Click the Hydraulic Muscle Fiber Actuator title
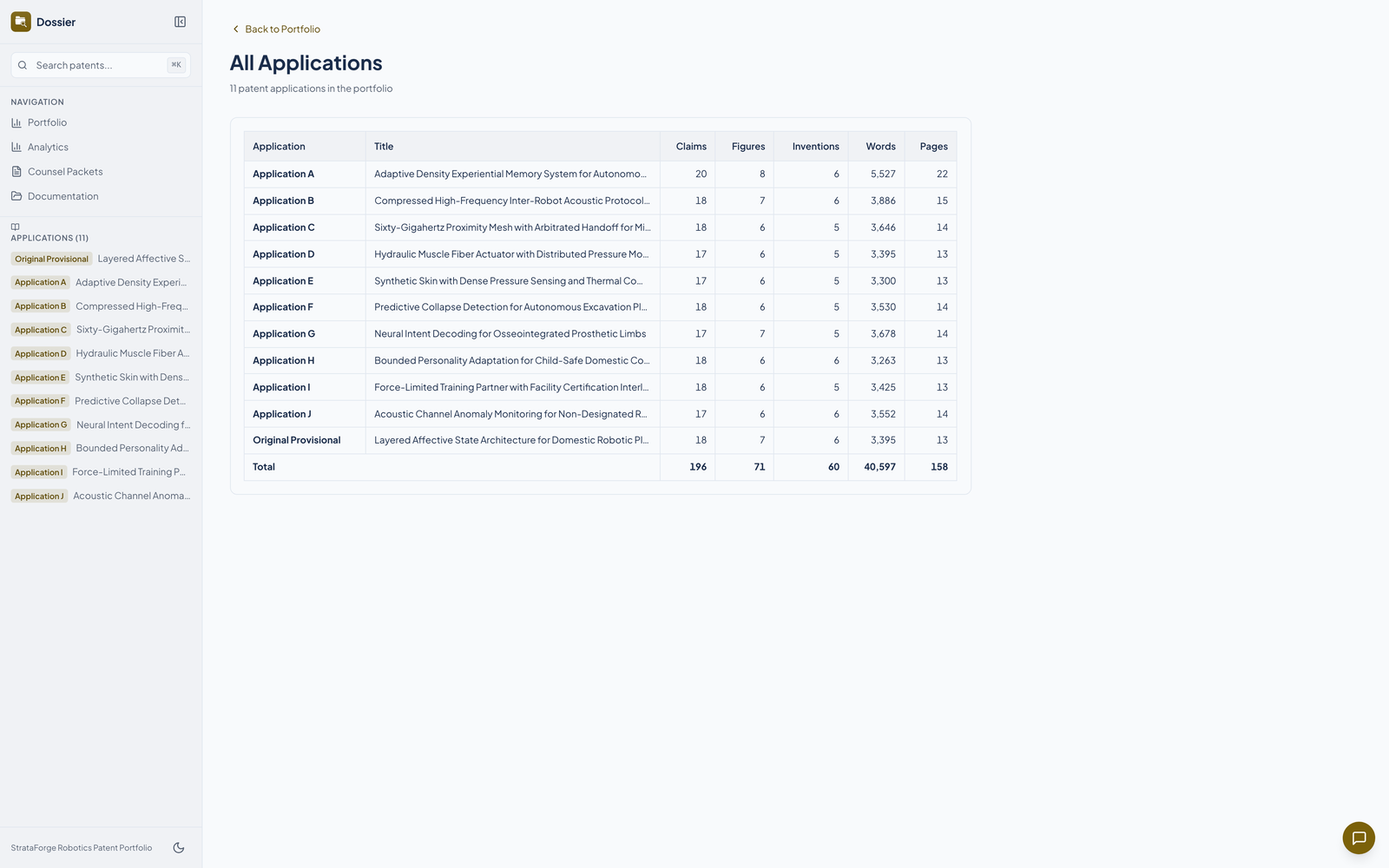This screenshot has width=1389, height=868. pos(511,254)
